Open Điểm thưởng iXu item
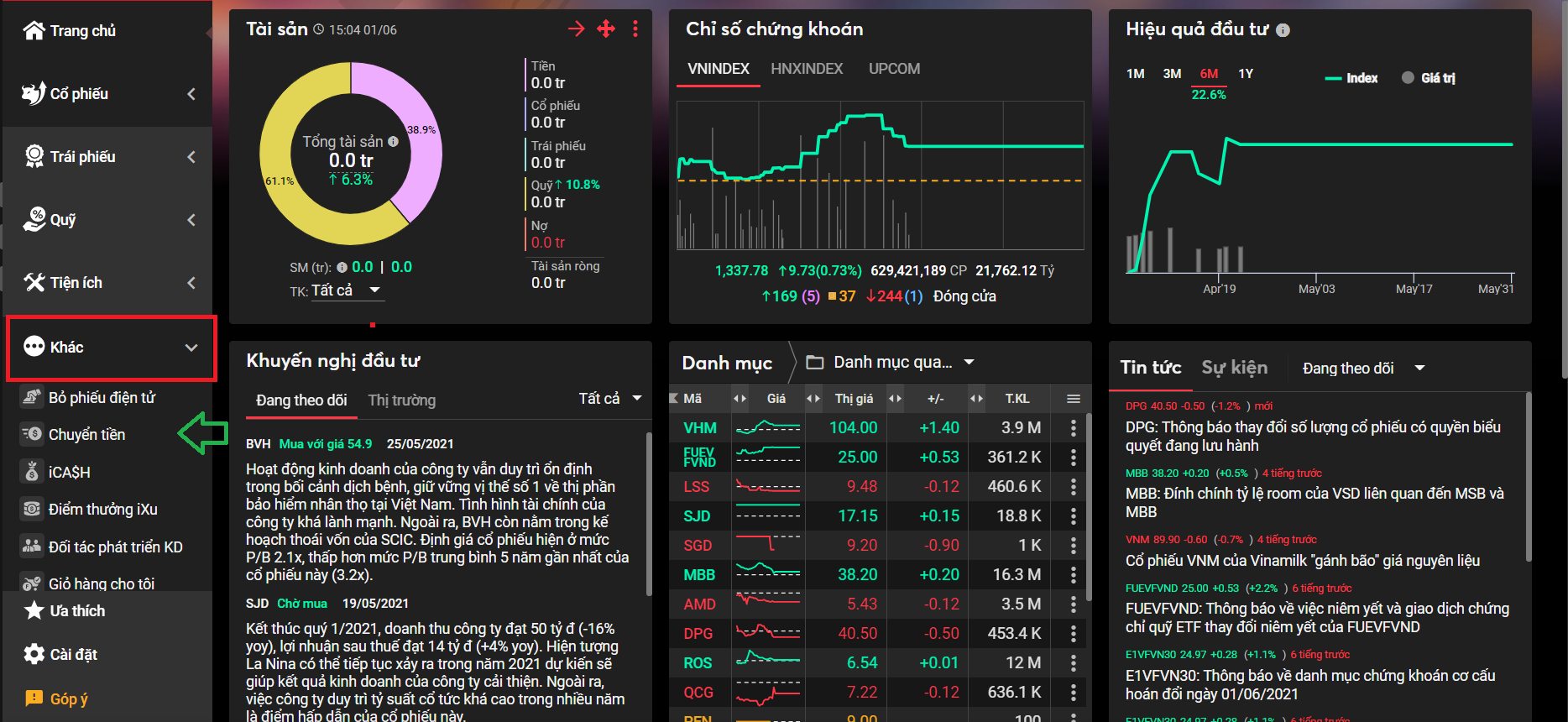 point(102,509)
